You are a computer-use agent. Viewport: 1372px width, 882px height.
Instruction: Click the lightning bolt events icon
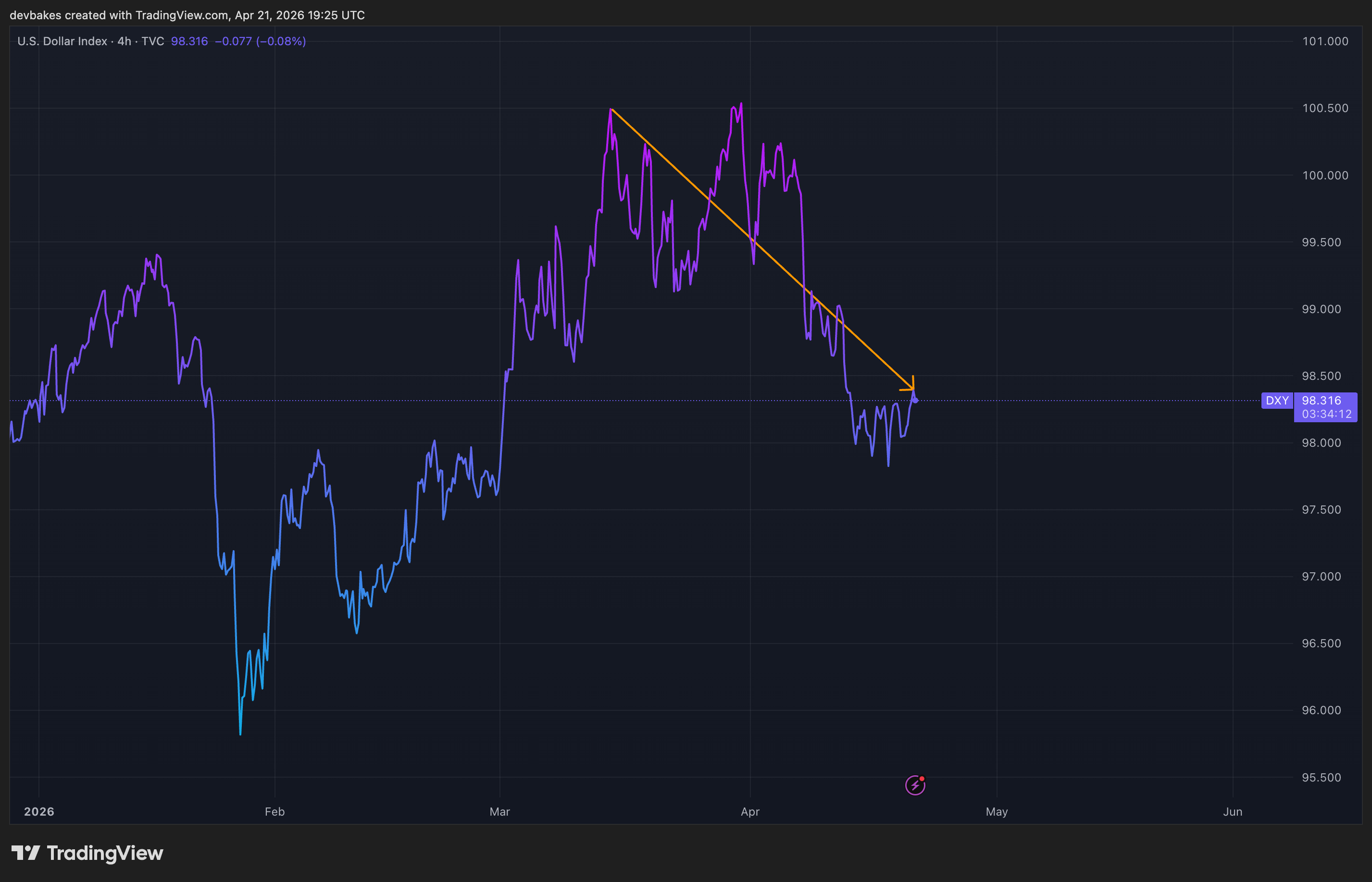(915, 785)
